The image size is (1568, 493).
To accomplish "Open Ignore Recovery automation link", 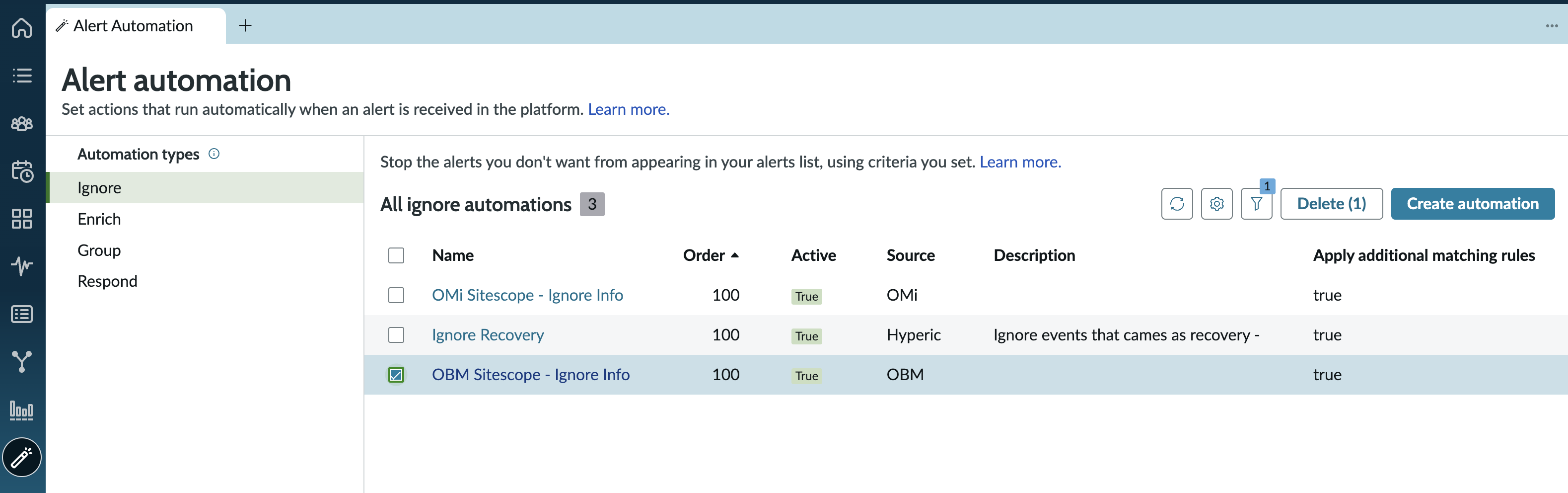I will pyautogui.click(x=488, y=334).
